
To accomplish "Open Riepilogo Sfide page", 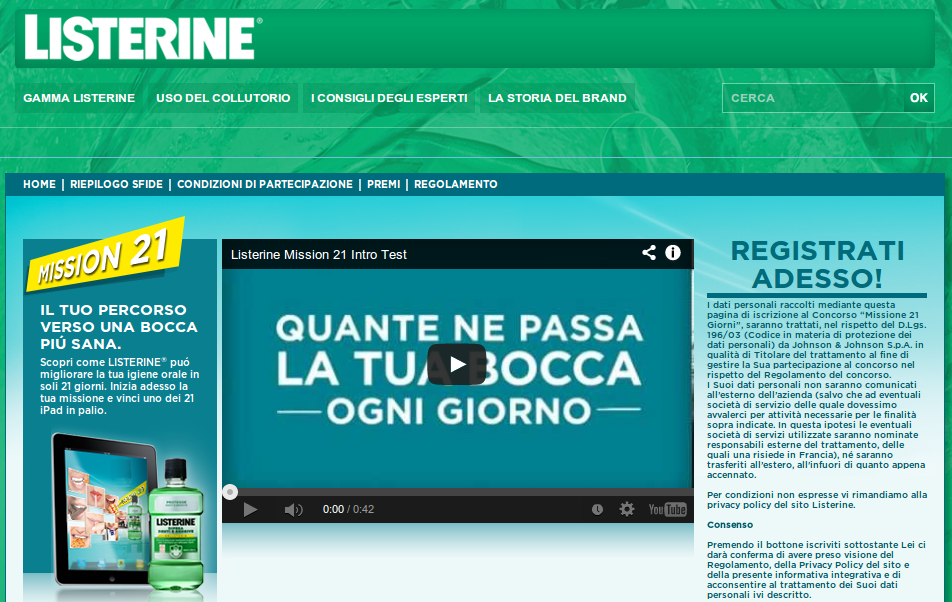I will pyautogui.click(x=117, y=184).
